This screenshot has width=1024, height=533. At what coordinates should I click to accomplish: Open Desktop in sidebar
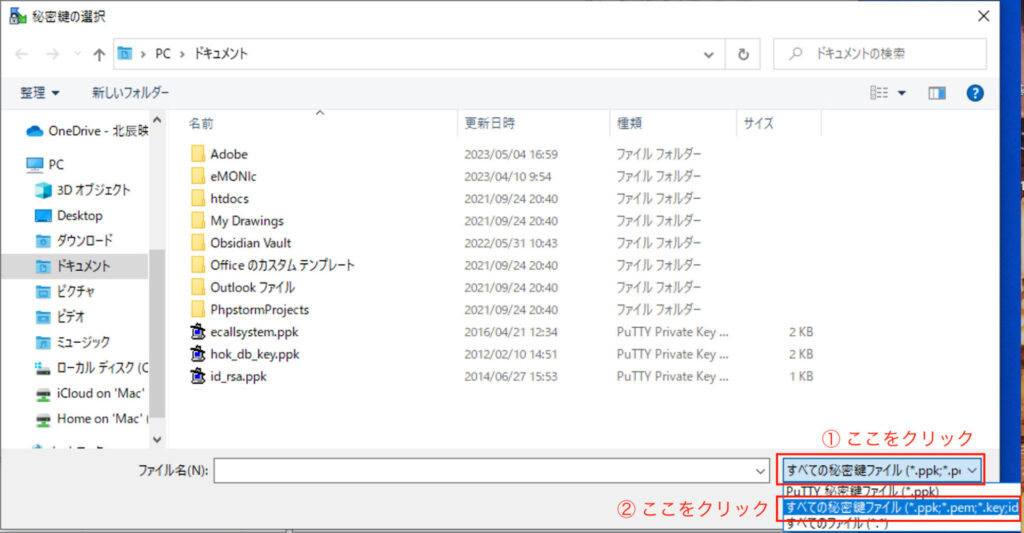coord(69,216)
